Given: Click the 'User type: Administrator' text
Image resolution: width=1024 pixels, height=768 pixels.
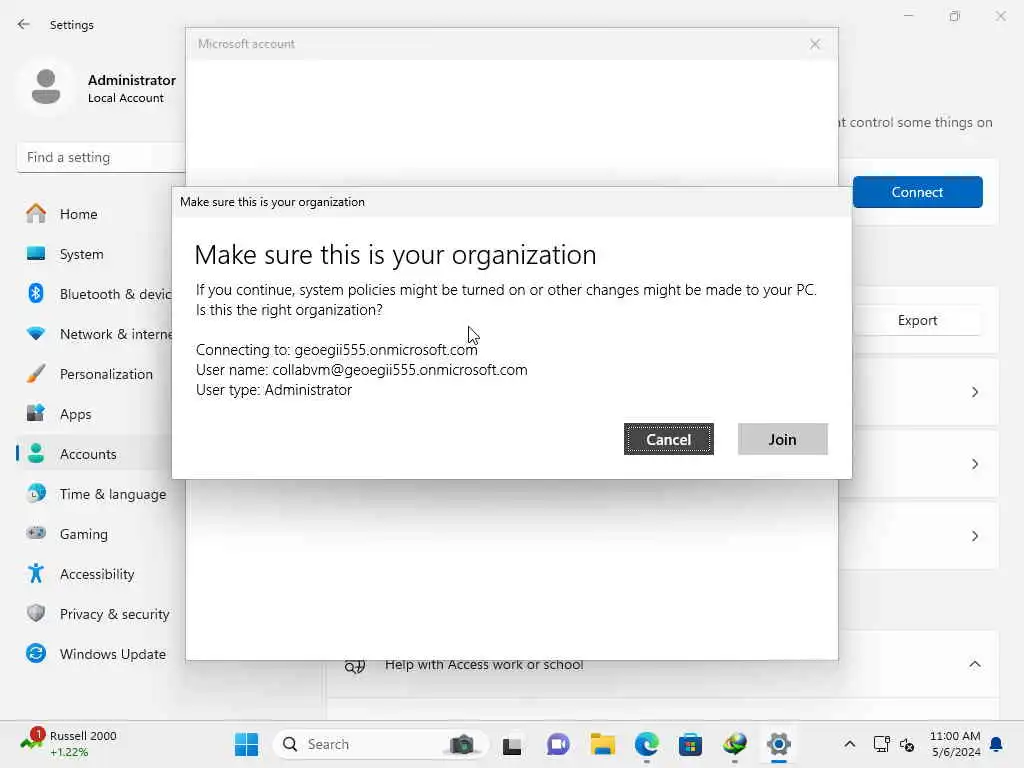Looking at the screenshot, I should (x=274, y=390).
